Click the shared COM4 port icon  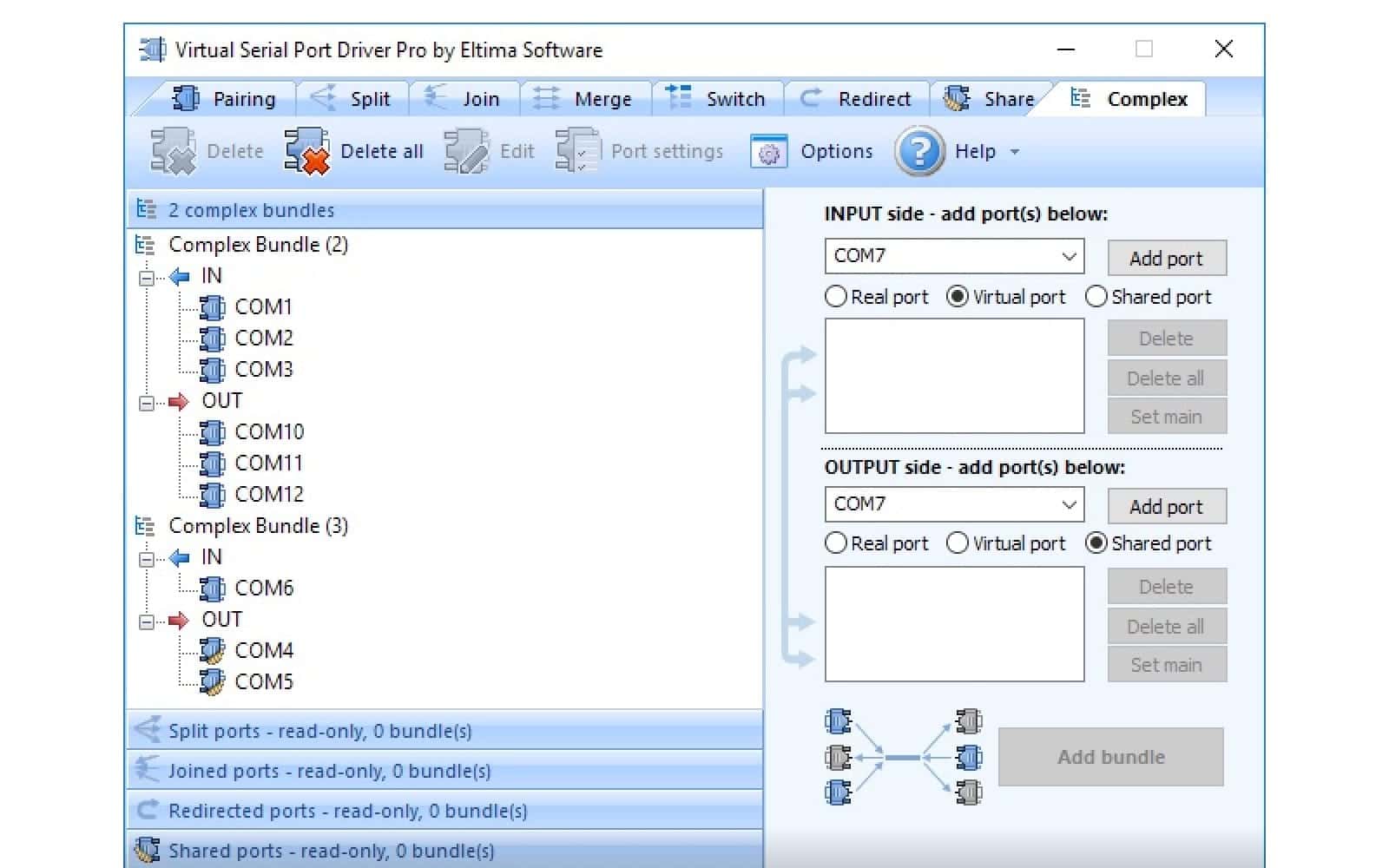tap(212, 651)
